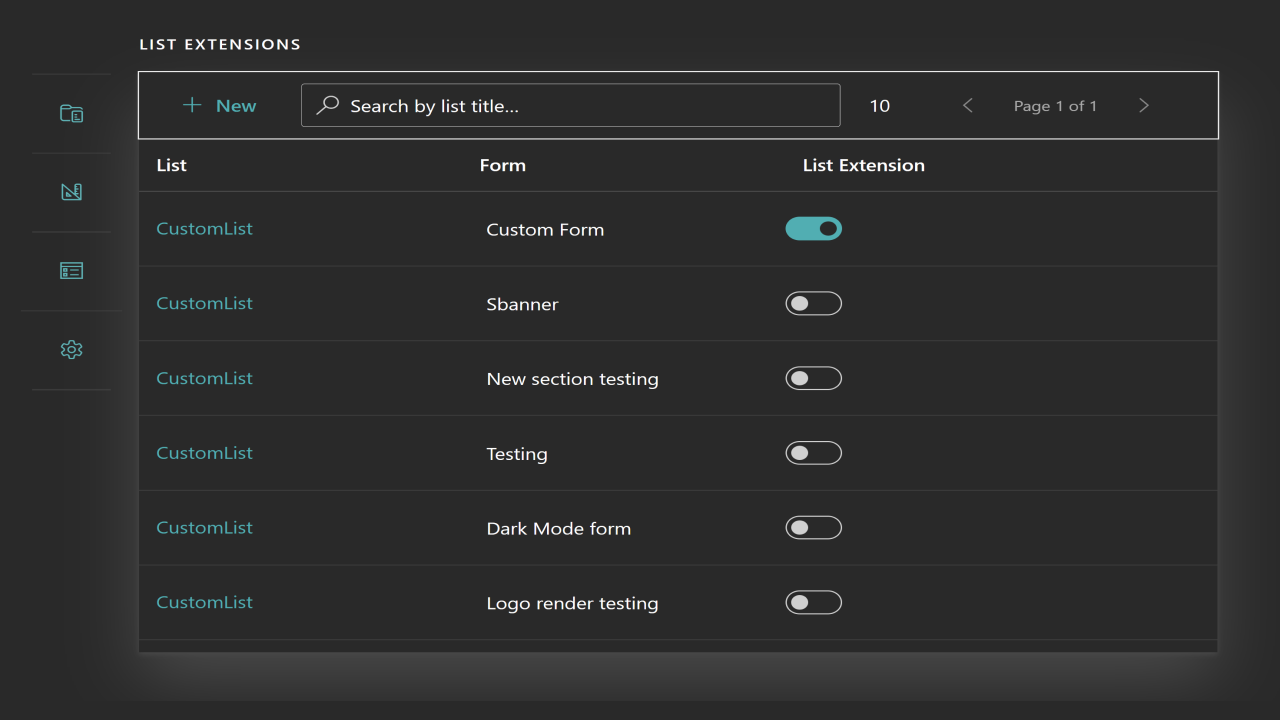Focus the Search by list title field
Image resolution: width=1280 pixels, height=720 pixels.
click(x=570, y=105)
